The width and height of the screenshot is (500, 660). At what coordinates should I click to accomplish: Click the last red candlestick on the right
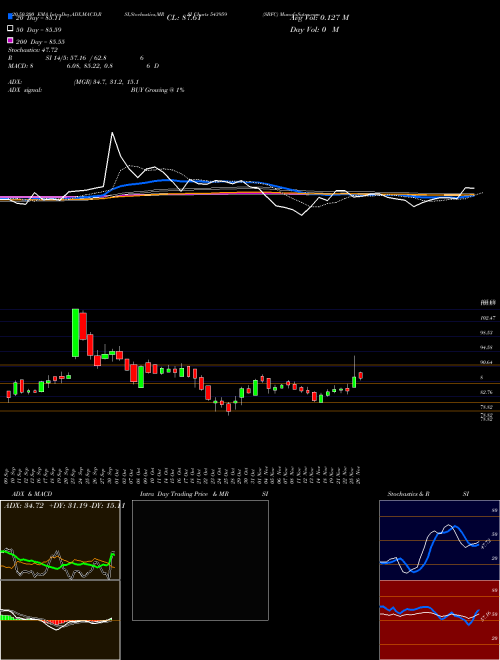(x=361, y=375)
